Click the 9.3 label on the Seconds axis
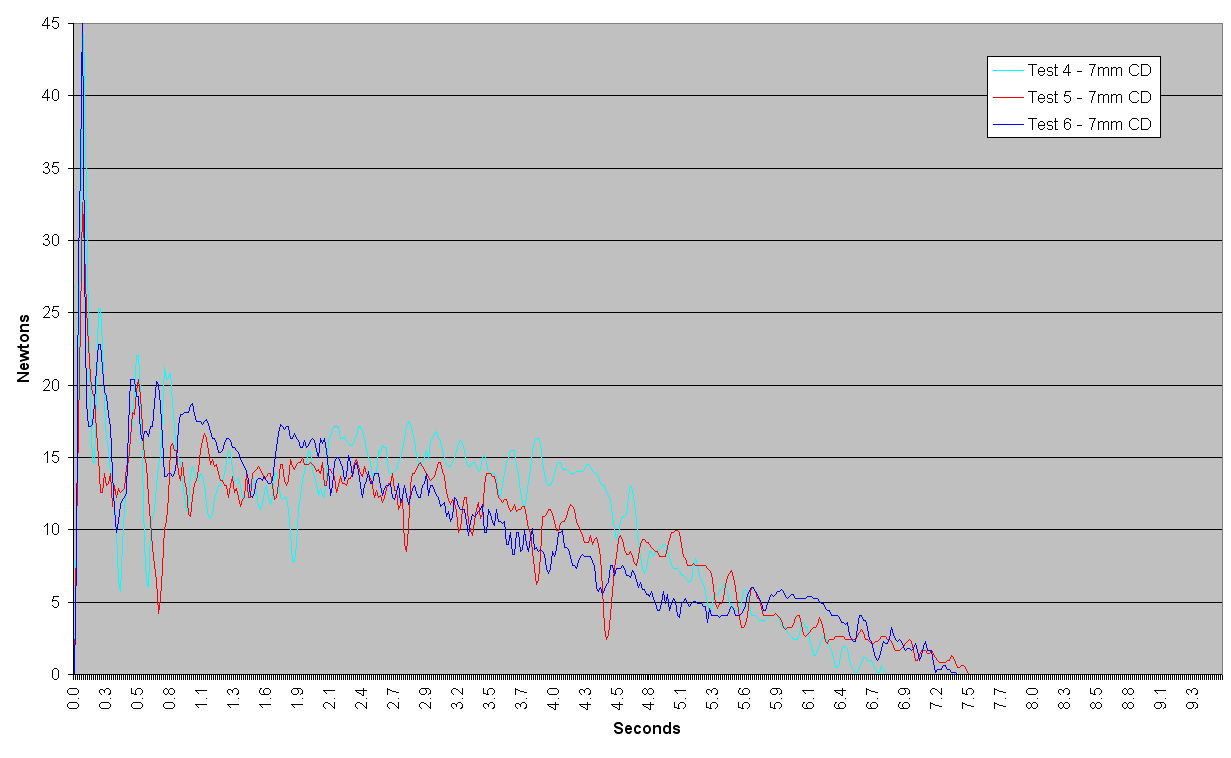Image resolution: width=1231 pixels, height=758 pixels. click(x=1192, y=692)
